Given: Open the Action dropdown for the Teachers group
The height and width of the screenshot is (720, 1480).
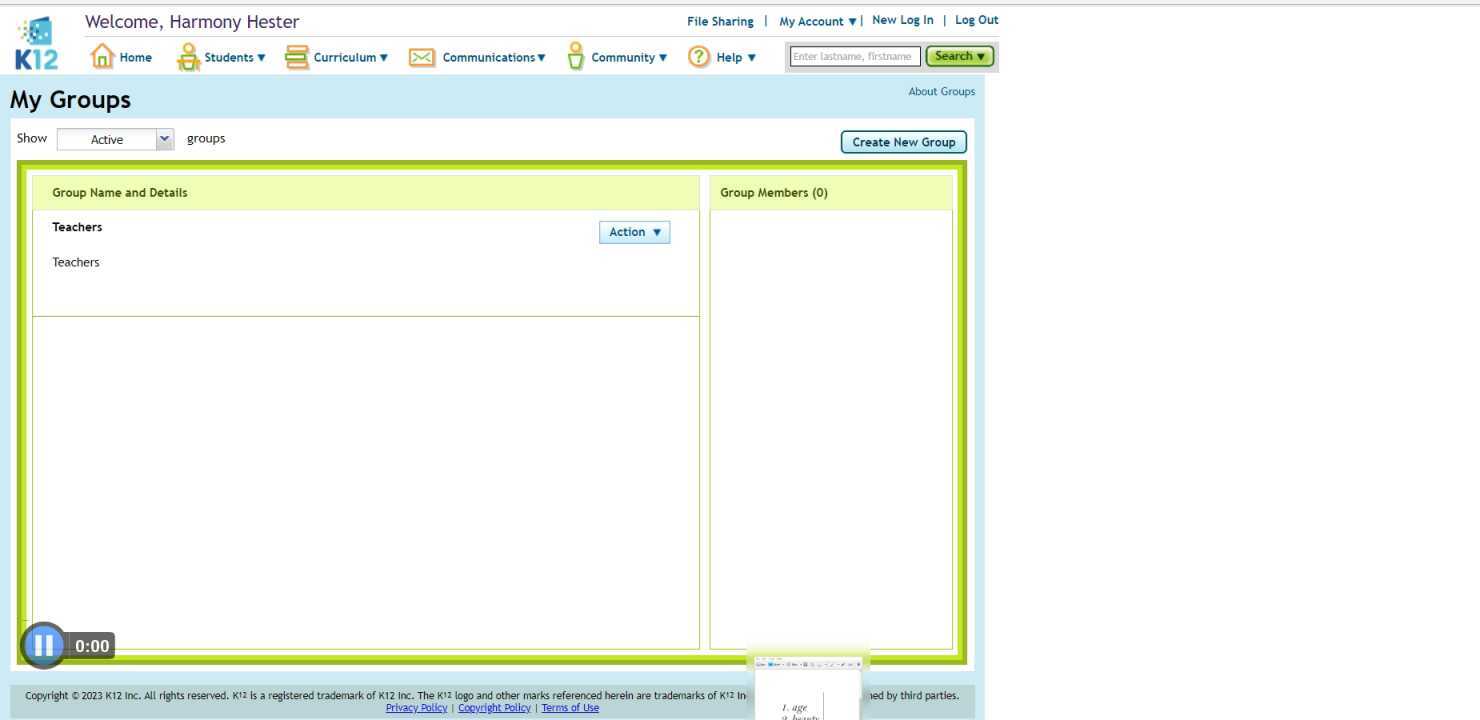Looking at the screenshot, I should tap(634, 231).
